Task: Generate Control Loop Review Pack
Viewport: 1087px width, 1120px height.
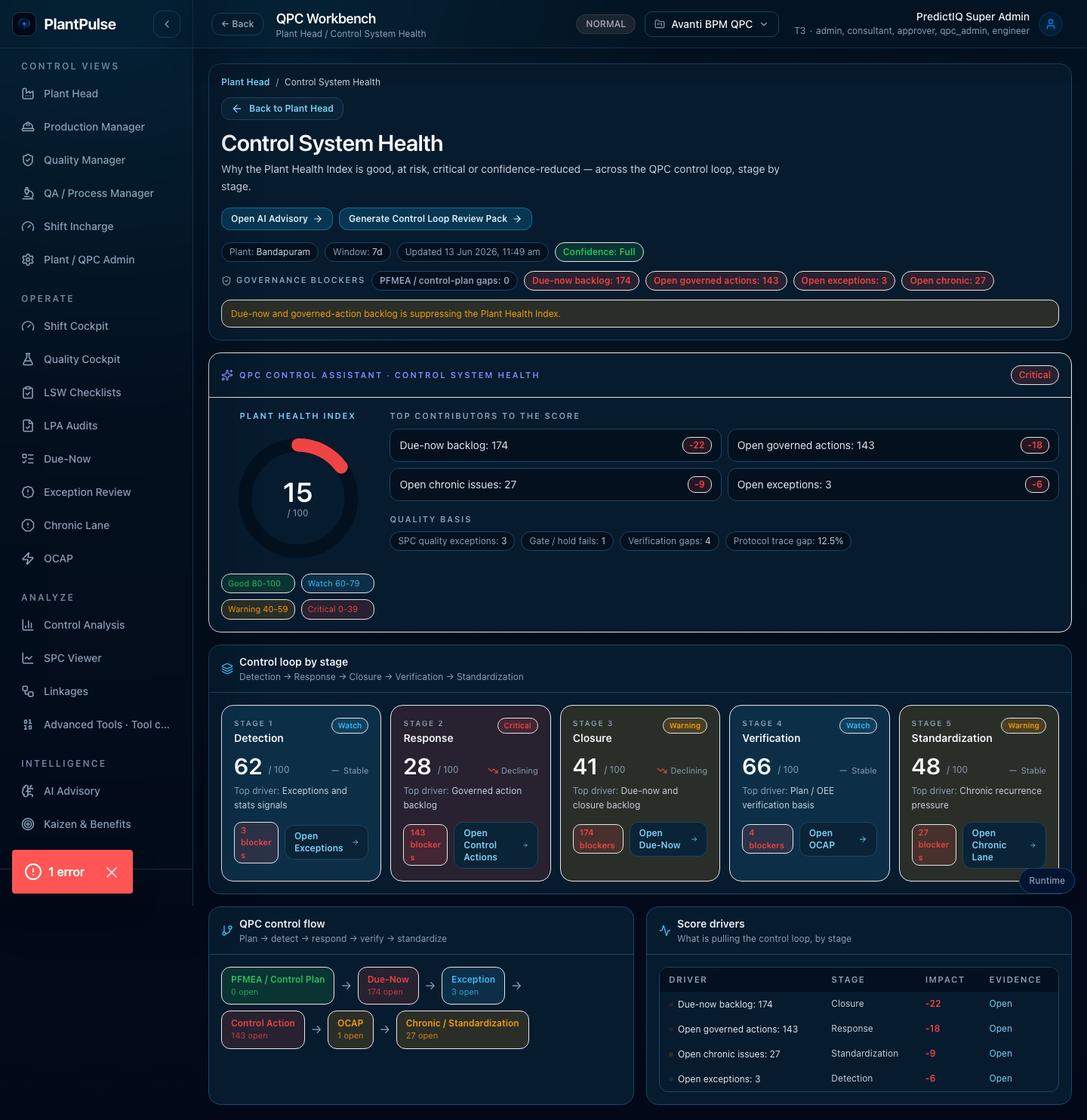Action: 436,219
